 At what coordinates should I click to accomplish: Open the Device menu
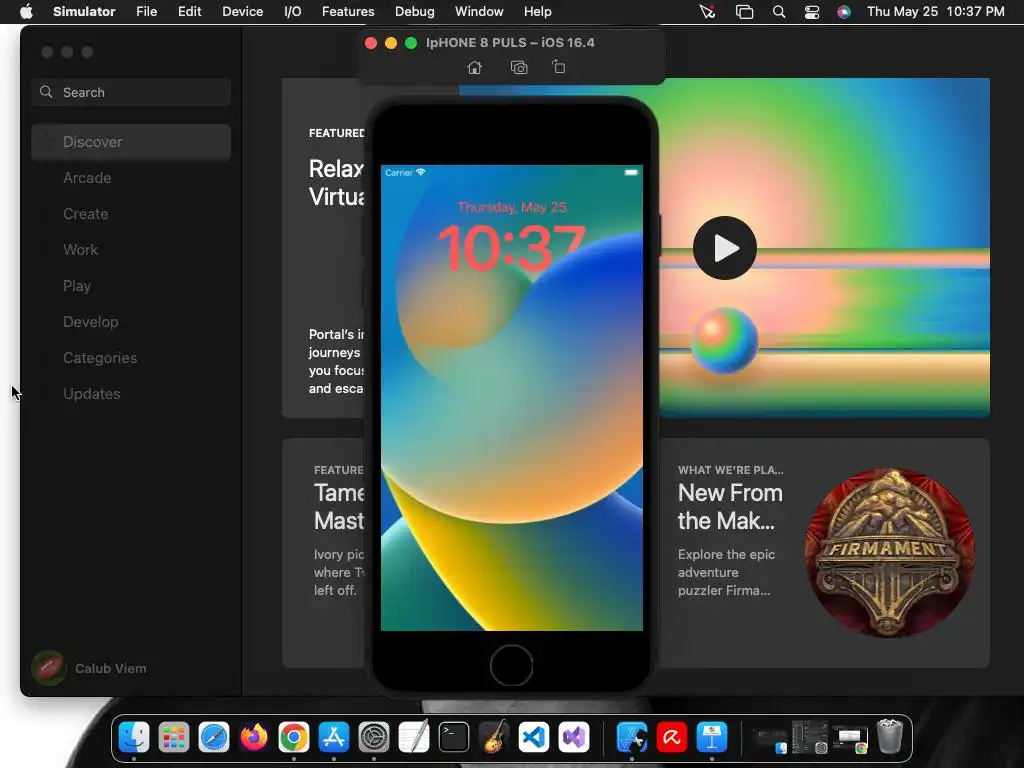pyautogui.click(x=242, y=11)
